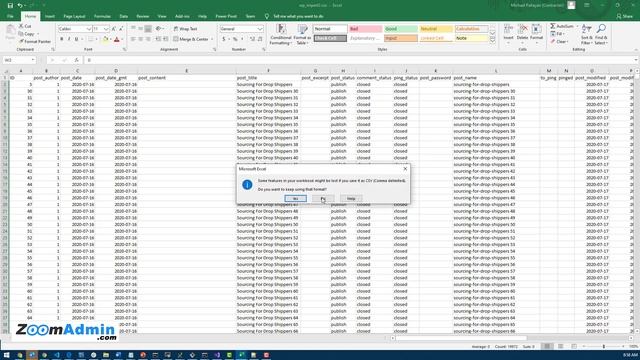Click Merge & Center
This screenshot has height=360, width=640.
point(191,39)
